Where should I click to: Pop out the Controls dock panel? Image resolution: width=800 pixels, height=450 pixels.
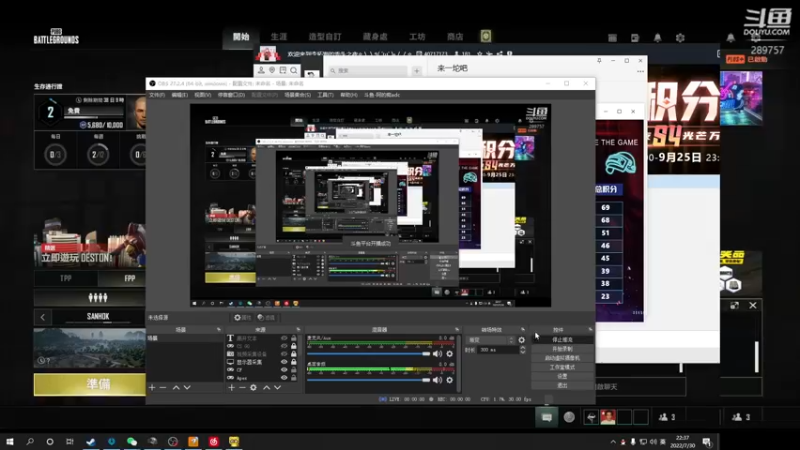click(x=590, y=330)
